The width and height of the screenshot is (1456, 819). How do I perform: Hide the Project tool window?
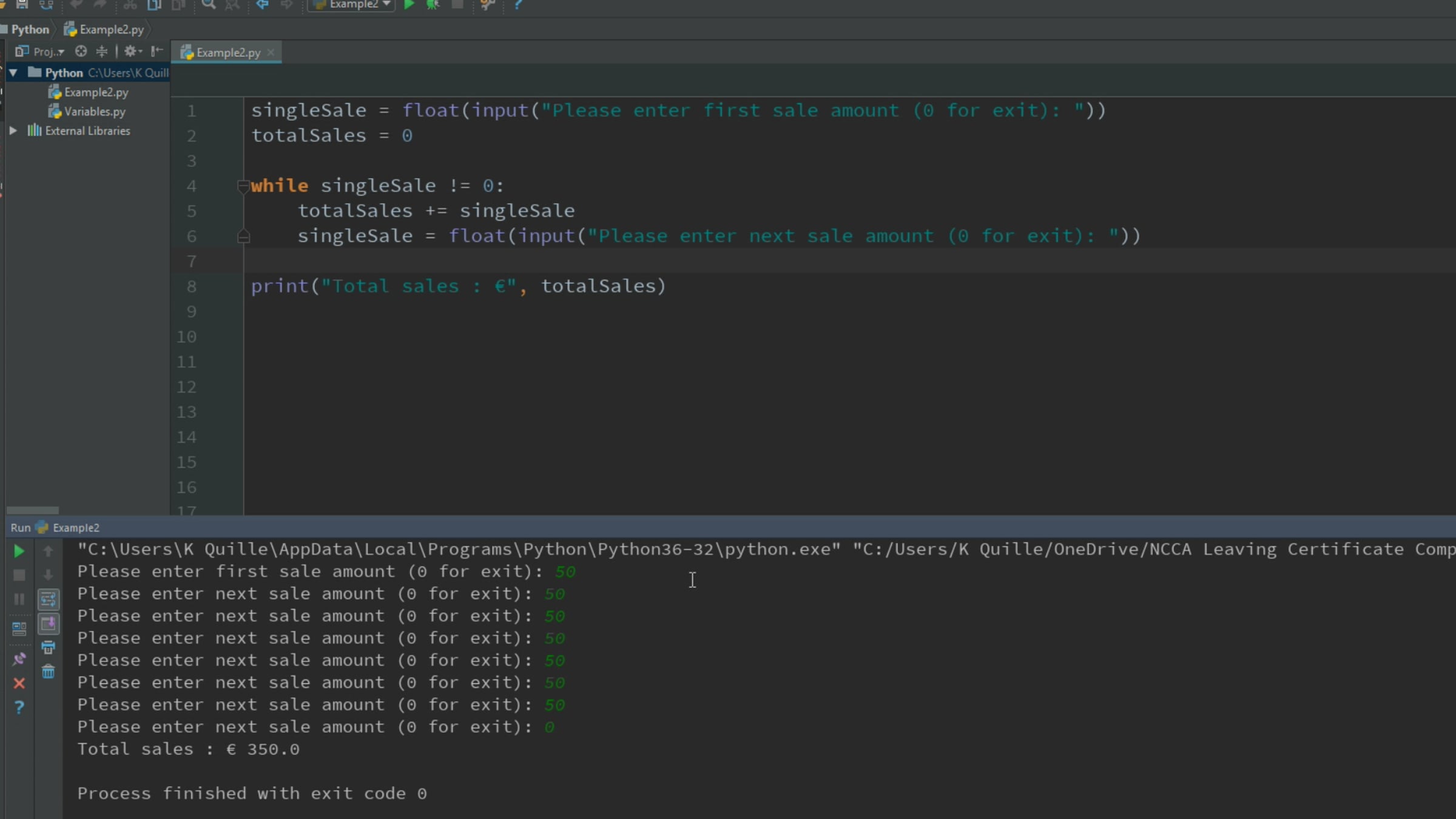[157, 52]
